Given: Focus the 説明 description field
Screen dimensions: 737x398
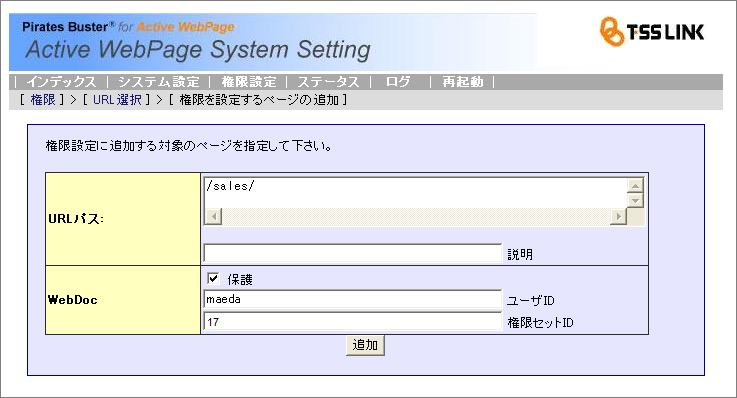Looking at the screenshot, I should tap(353, 253).
